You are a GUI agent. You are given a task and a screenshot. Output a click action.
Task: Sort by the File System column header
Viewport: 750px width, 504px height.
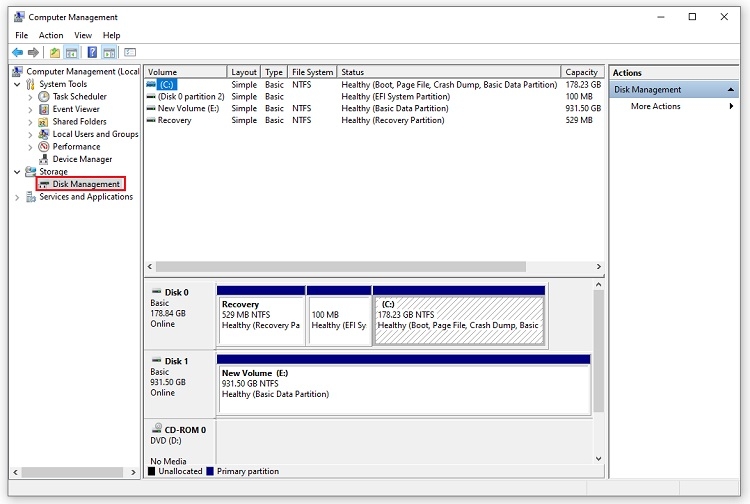point(312,72)
